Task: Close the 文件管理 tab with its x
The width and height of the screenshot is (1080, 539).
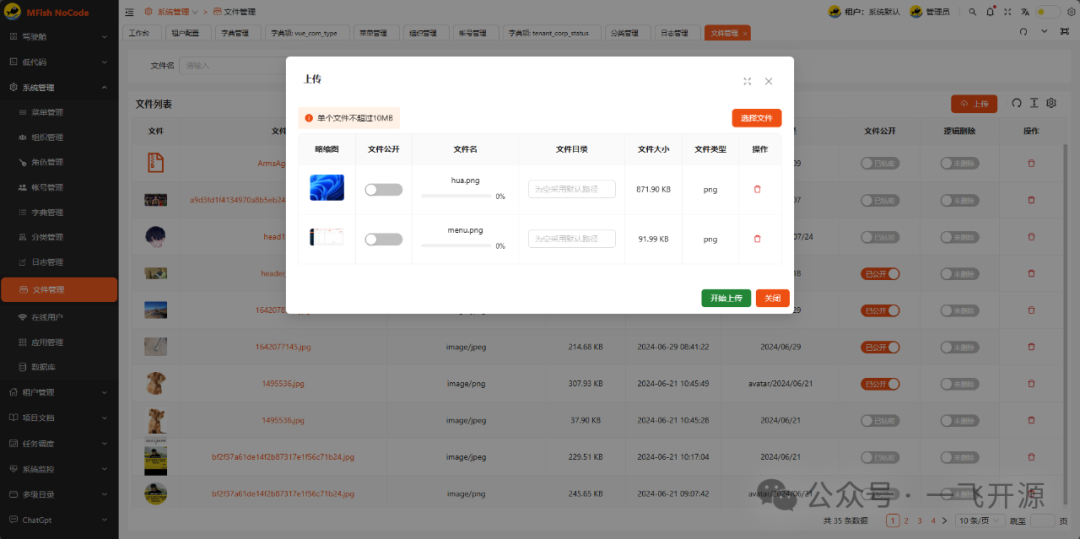Action: pos(745,33)
